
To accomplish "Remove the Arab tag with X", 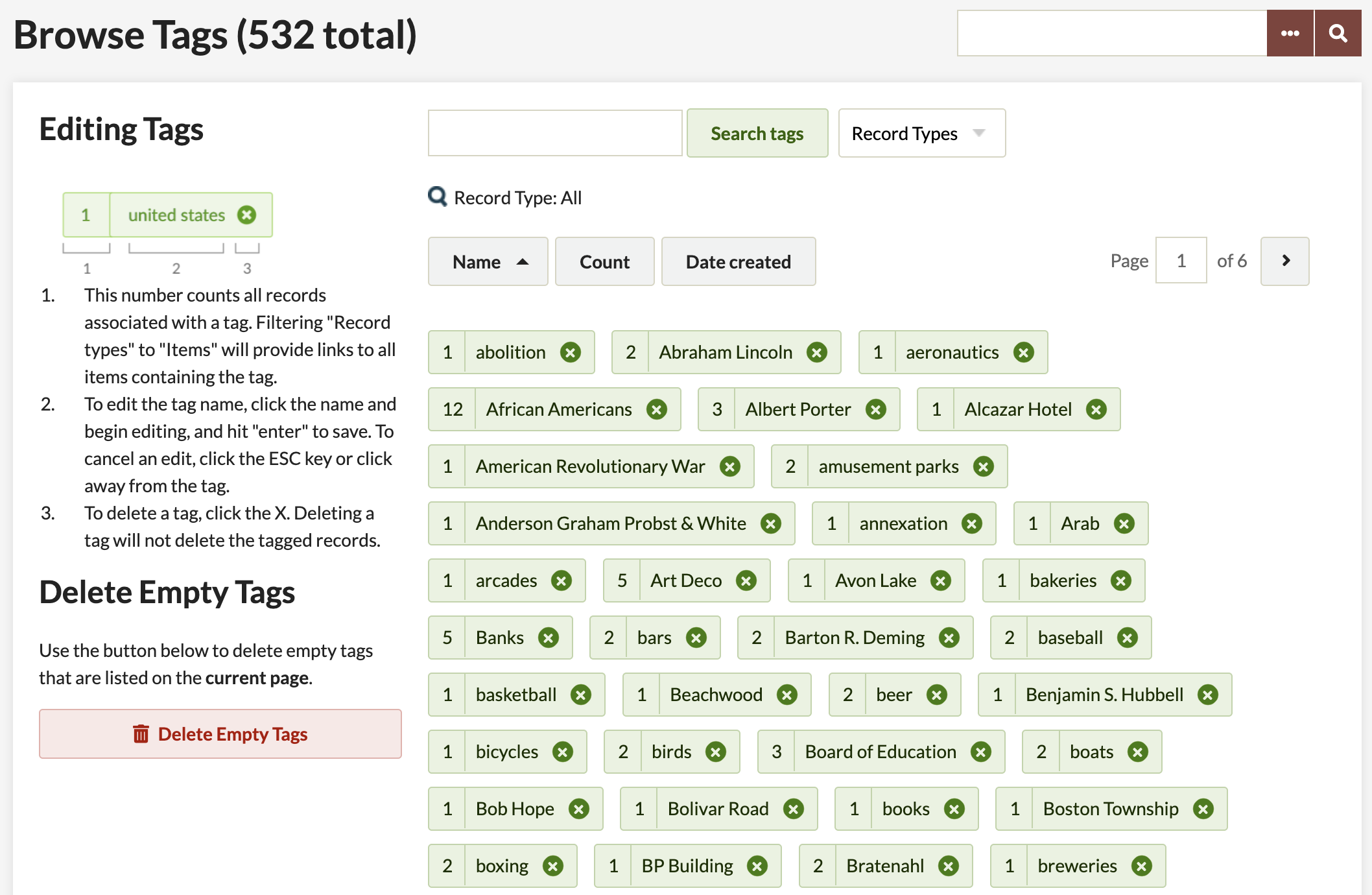I will click(1124, 523).
